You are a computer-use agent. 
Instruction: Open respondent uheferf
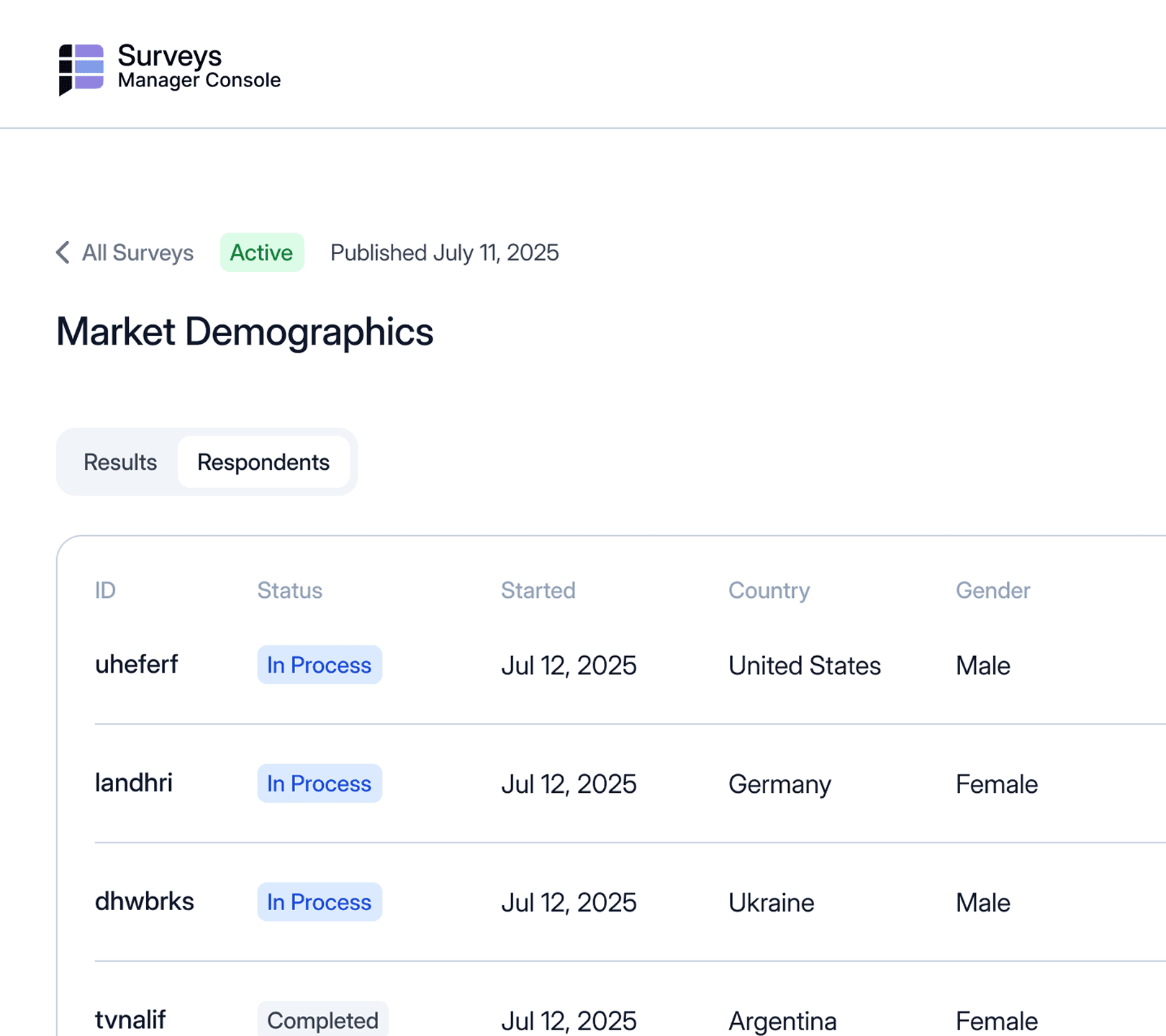point(136,664)
